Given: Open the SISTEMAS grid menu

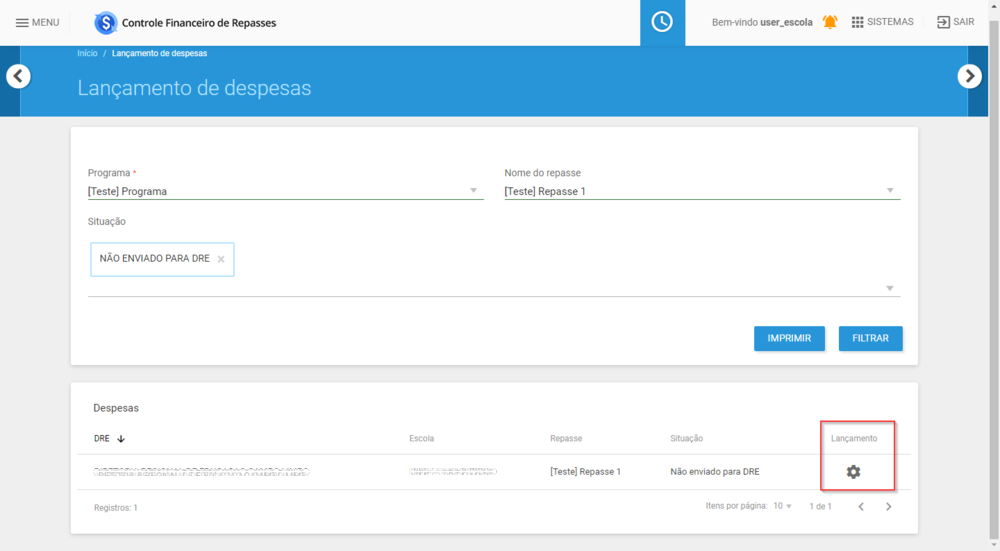Looking at the screenshot, I should tap(882, 22).
